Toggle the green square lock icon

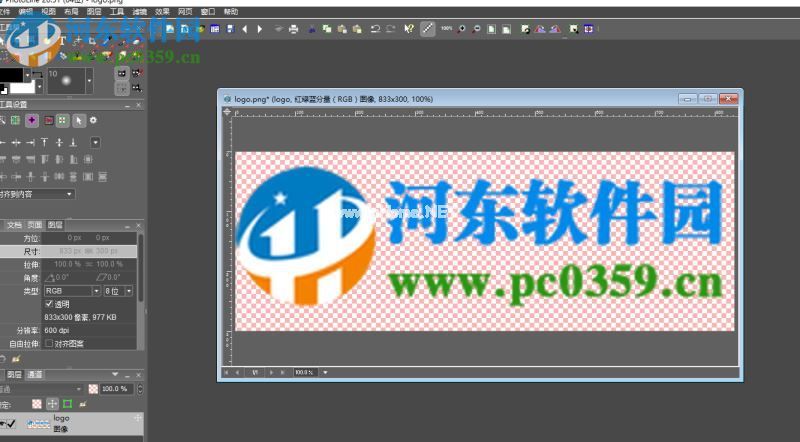pyautogui.click(x=67, y=404)
